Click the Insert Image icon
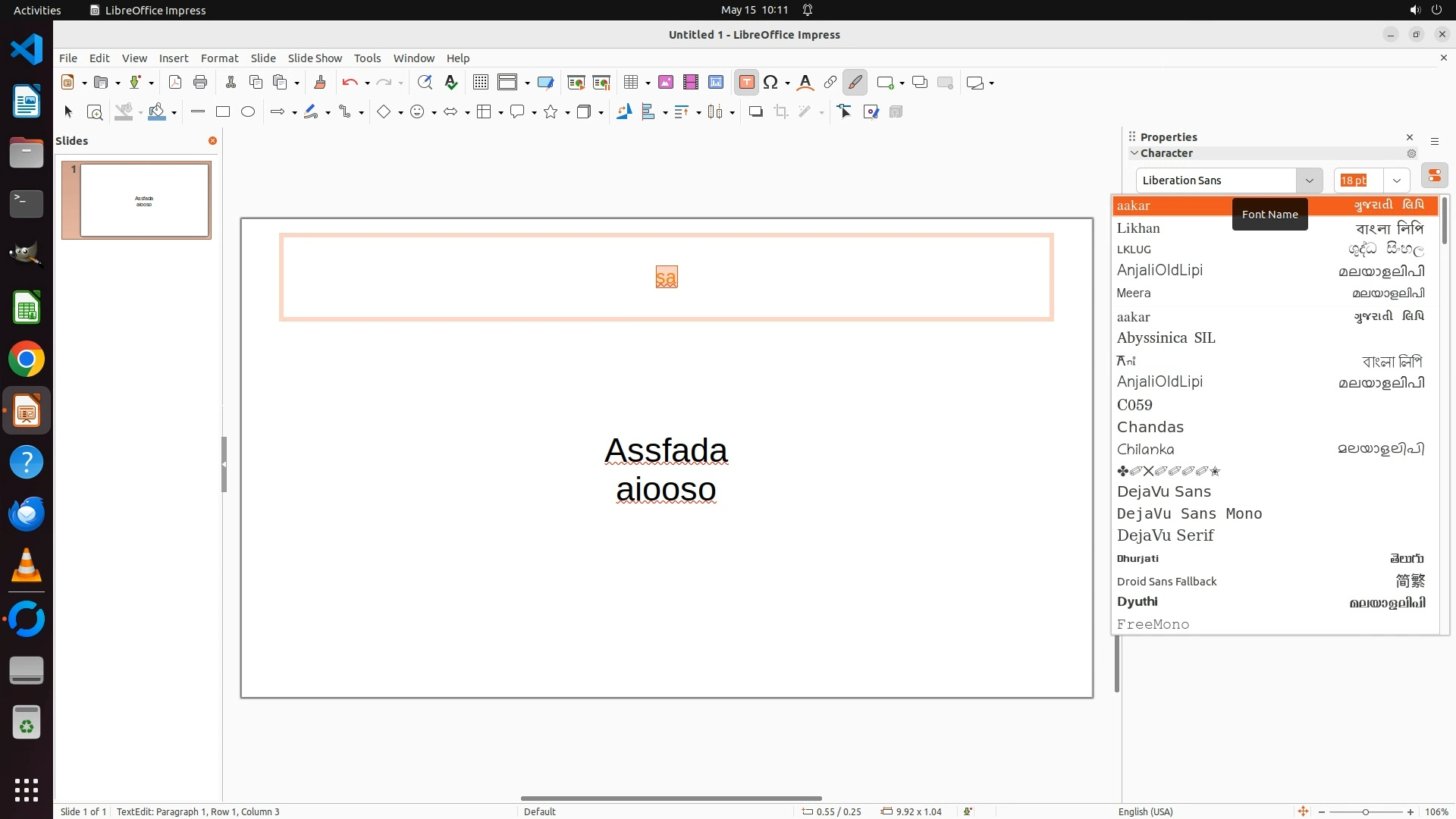 [666, 83]
